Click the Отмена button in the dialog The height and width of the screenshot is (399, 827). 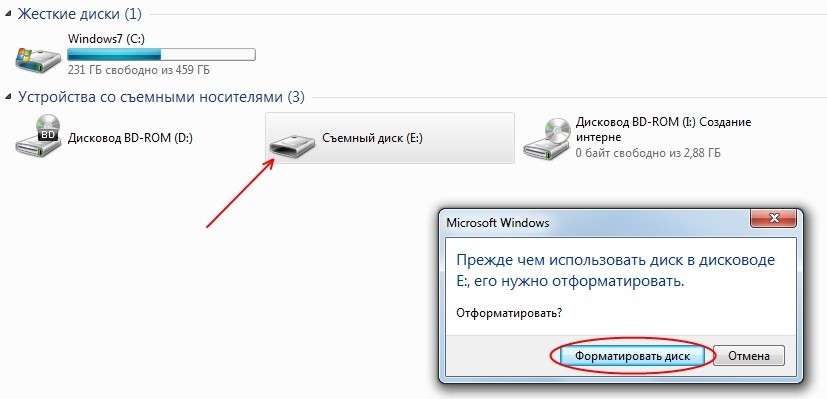(749, 356)
